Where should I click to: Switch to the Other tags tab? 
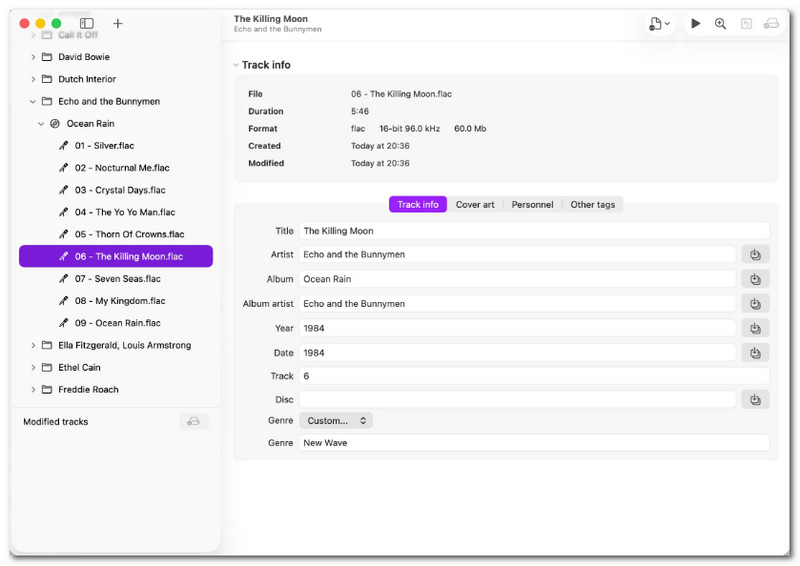point(592,205)
